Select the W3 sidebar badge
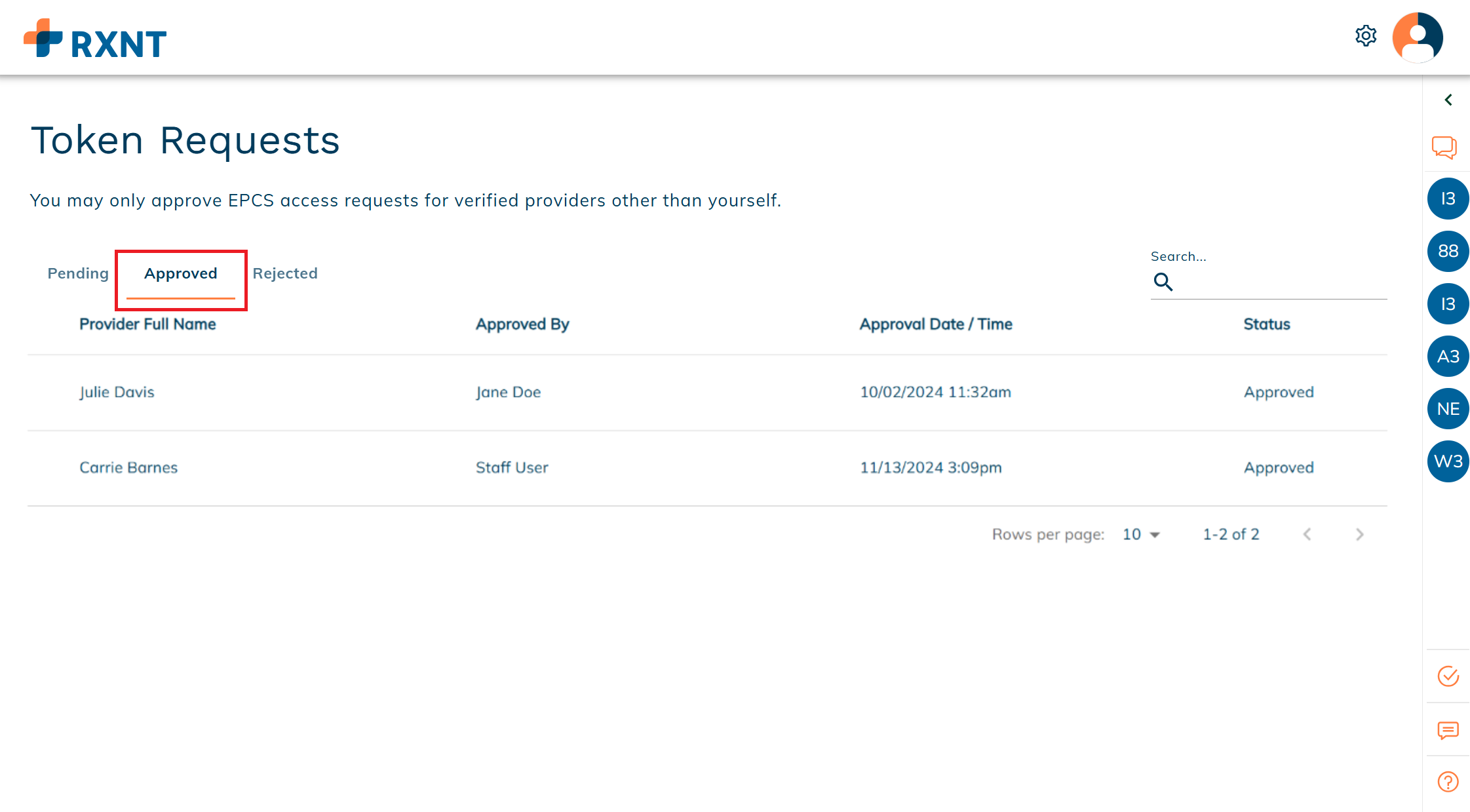 [1448, 461]
